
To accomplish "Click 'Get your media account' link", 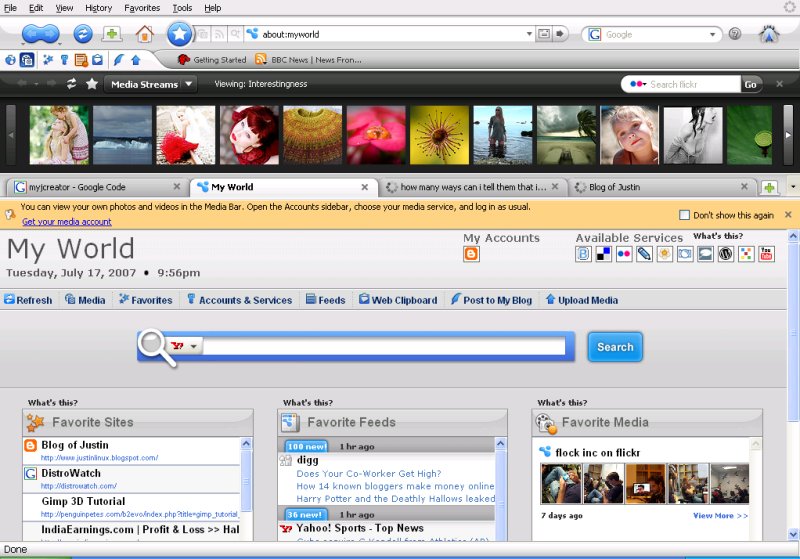I will click(66, 222).
